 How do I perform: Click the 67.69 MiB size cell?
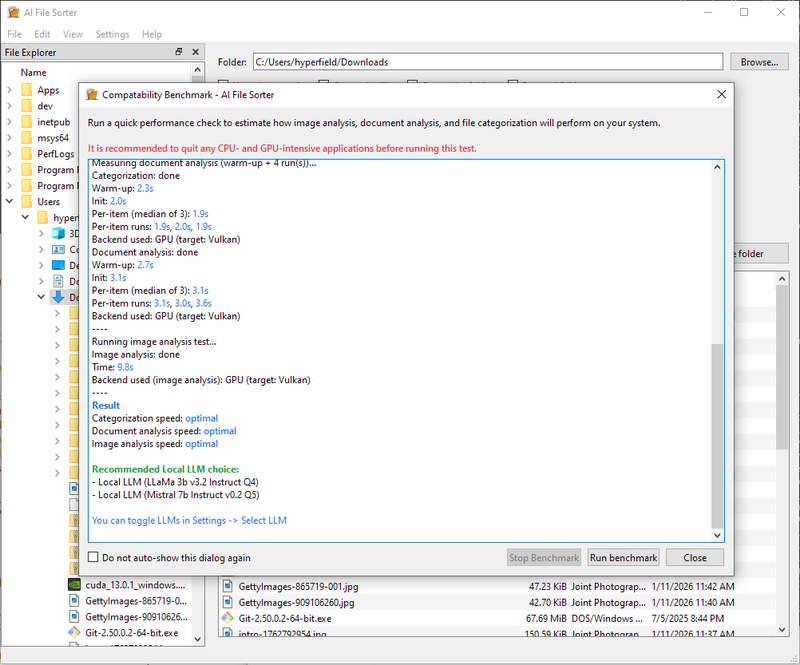[546, 618]
